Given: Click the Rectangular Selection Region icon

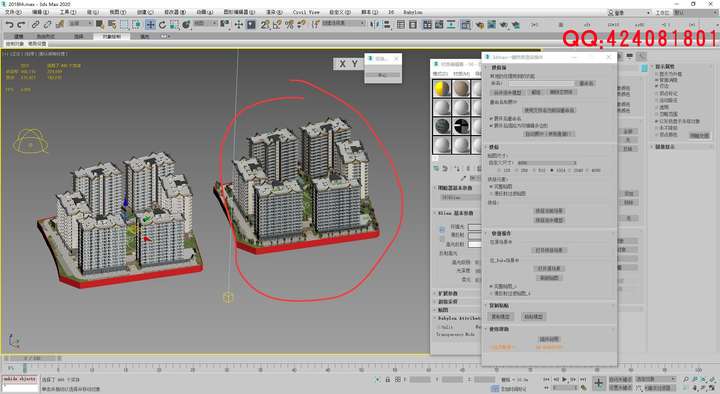Looking at the screenshot, I should click(124, 24).
